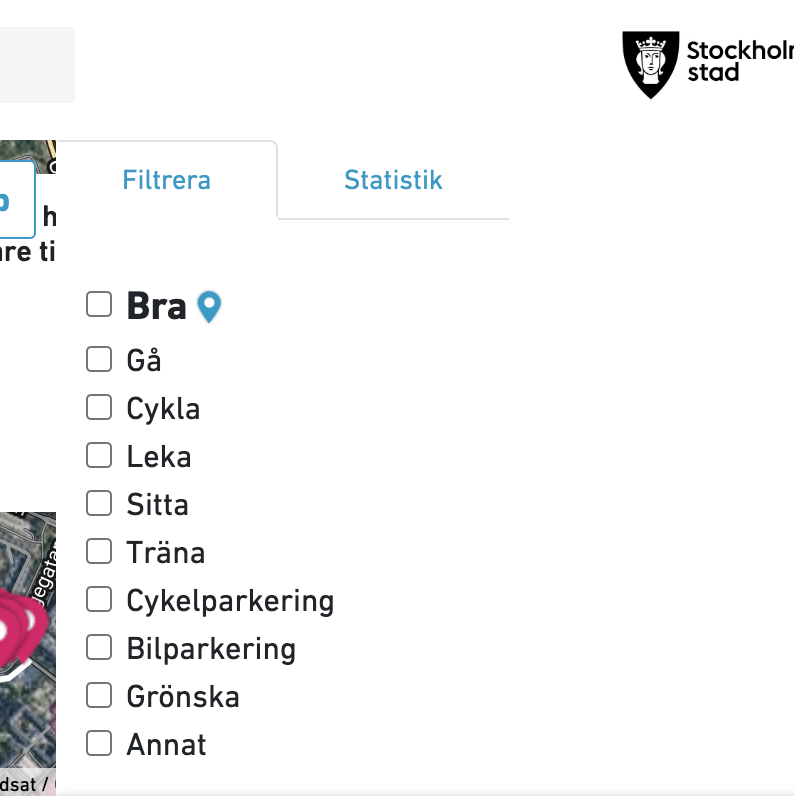Tick the Grönska checkbox

pyautogui.click(x=99, y=695)
